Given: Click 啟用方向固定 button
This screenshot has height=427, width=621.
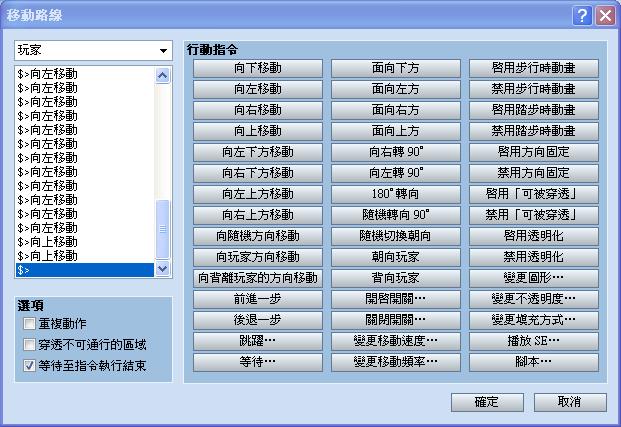Looking at the screenshot, I should [533, 152].
